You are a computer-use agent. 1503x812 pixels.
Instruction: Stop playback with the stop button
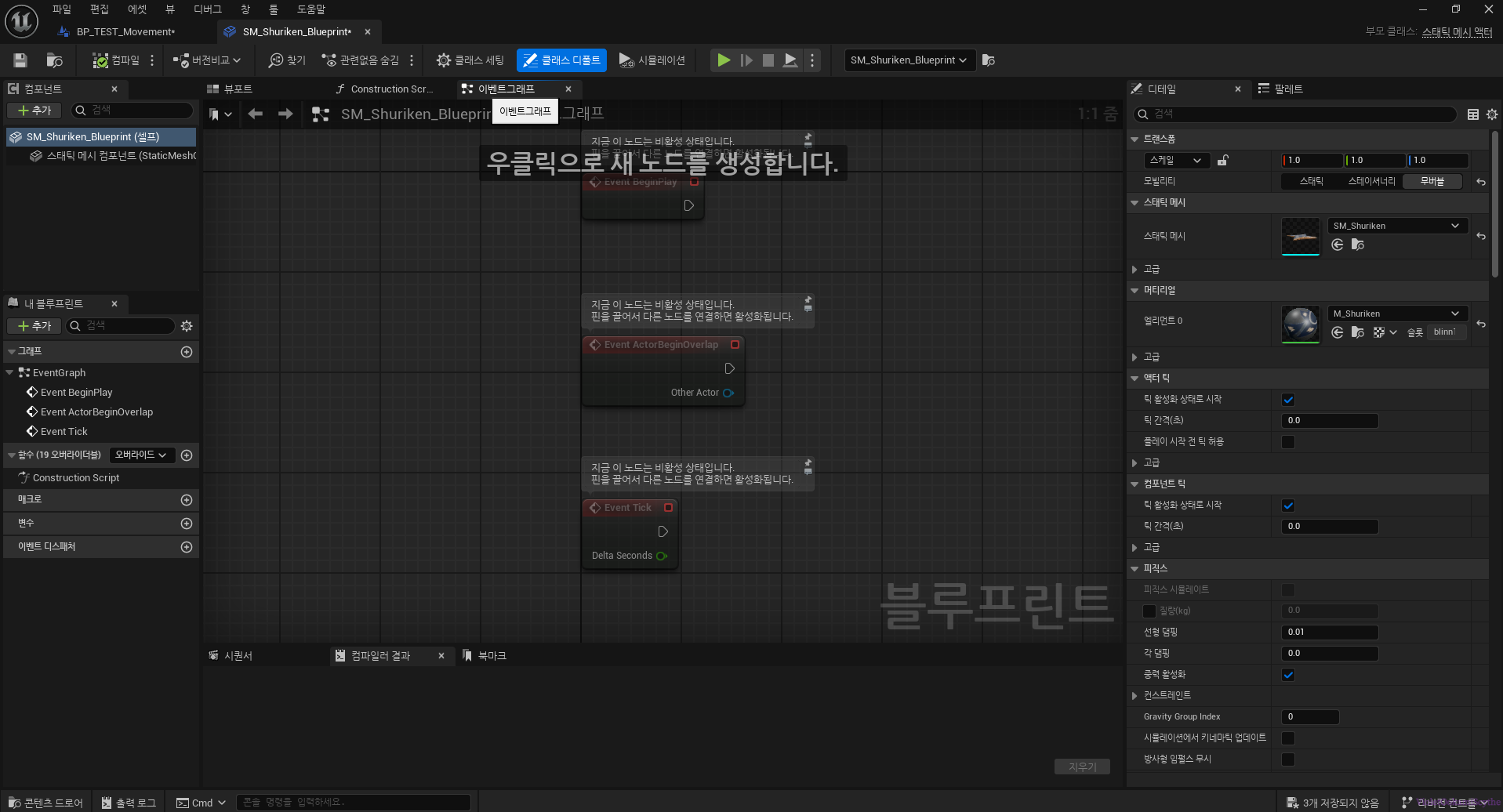768,60
